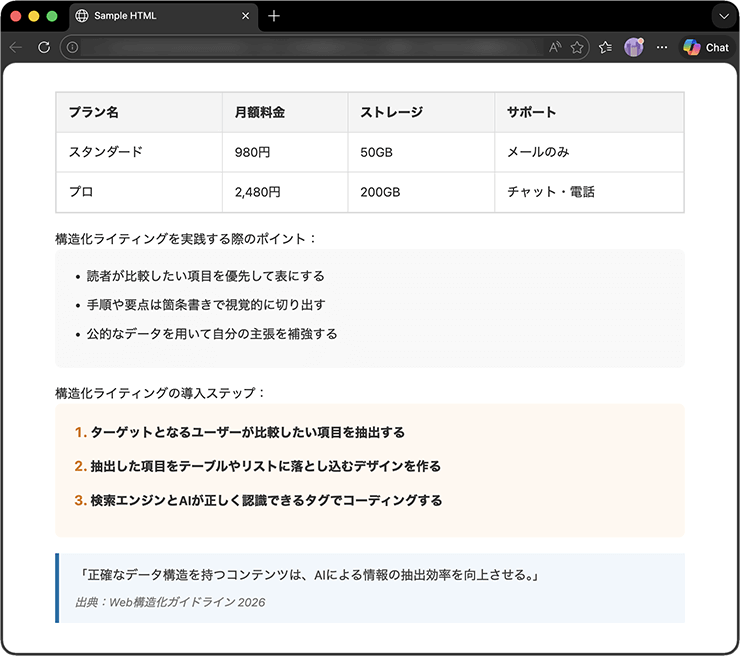Screen dimensions: 740x656
Task: Click the back navigation arrow
Action: click(16, 47)
